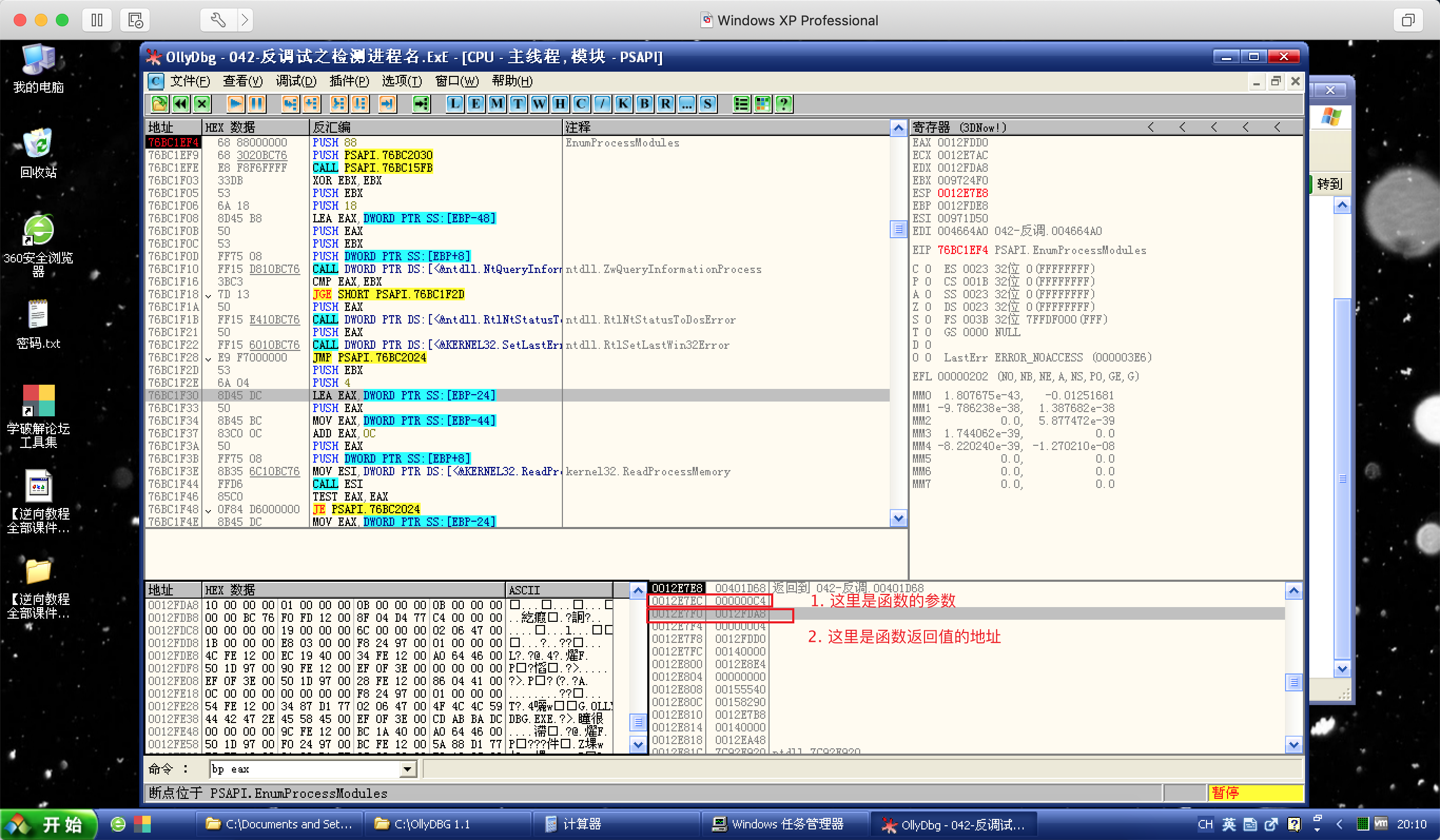The image size is (1440, 840).
Task: Expand the command box dropdown arrow
Action: tap(407, 769)
